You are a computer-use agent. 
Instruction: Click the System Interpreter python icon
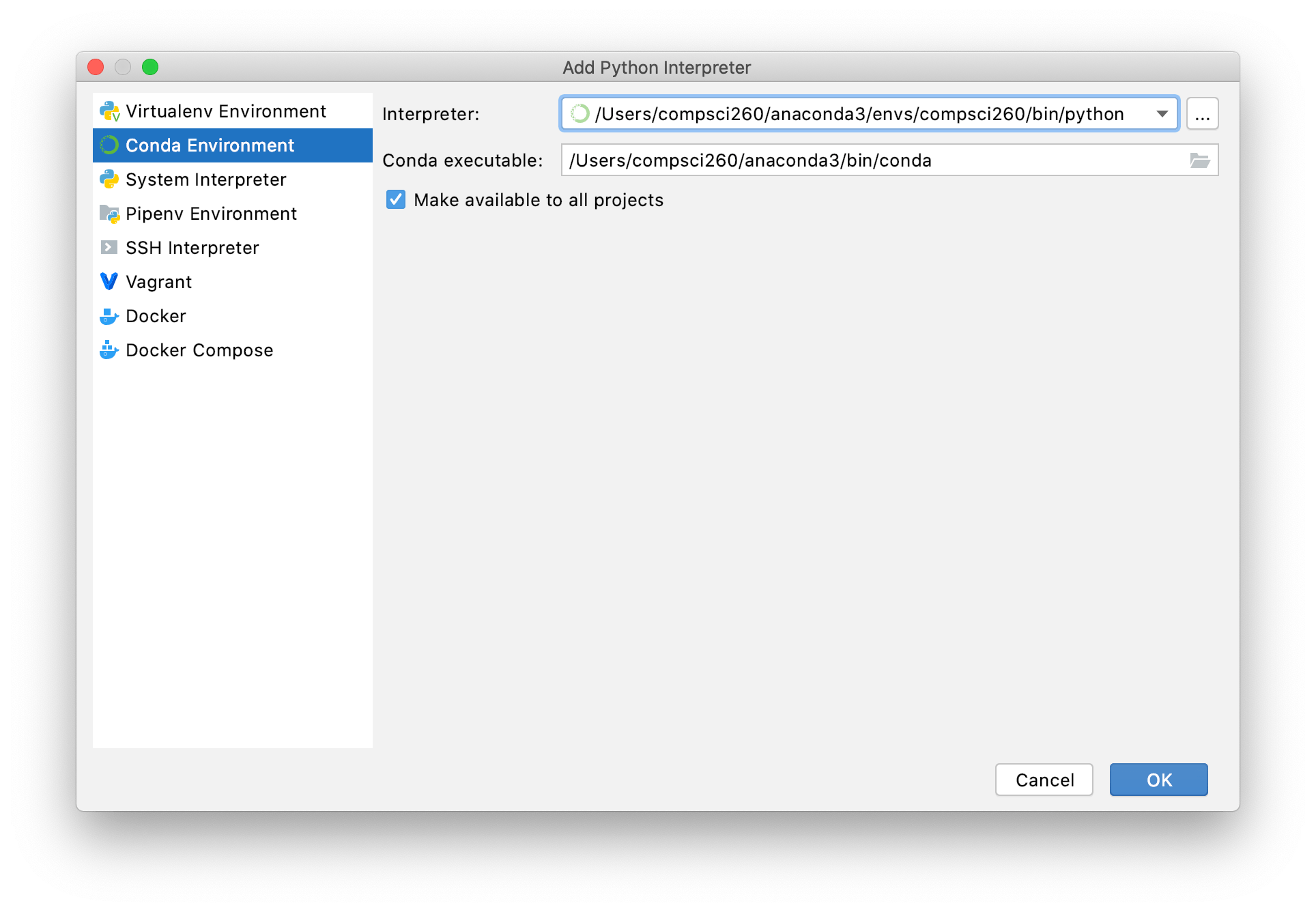click(x=109, y=180)
